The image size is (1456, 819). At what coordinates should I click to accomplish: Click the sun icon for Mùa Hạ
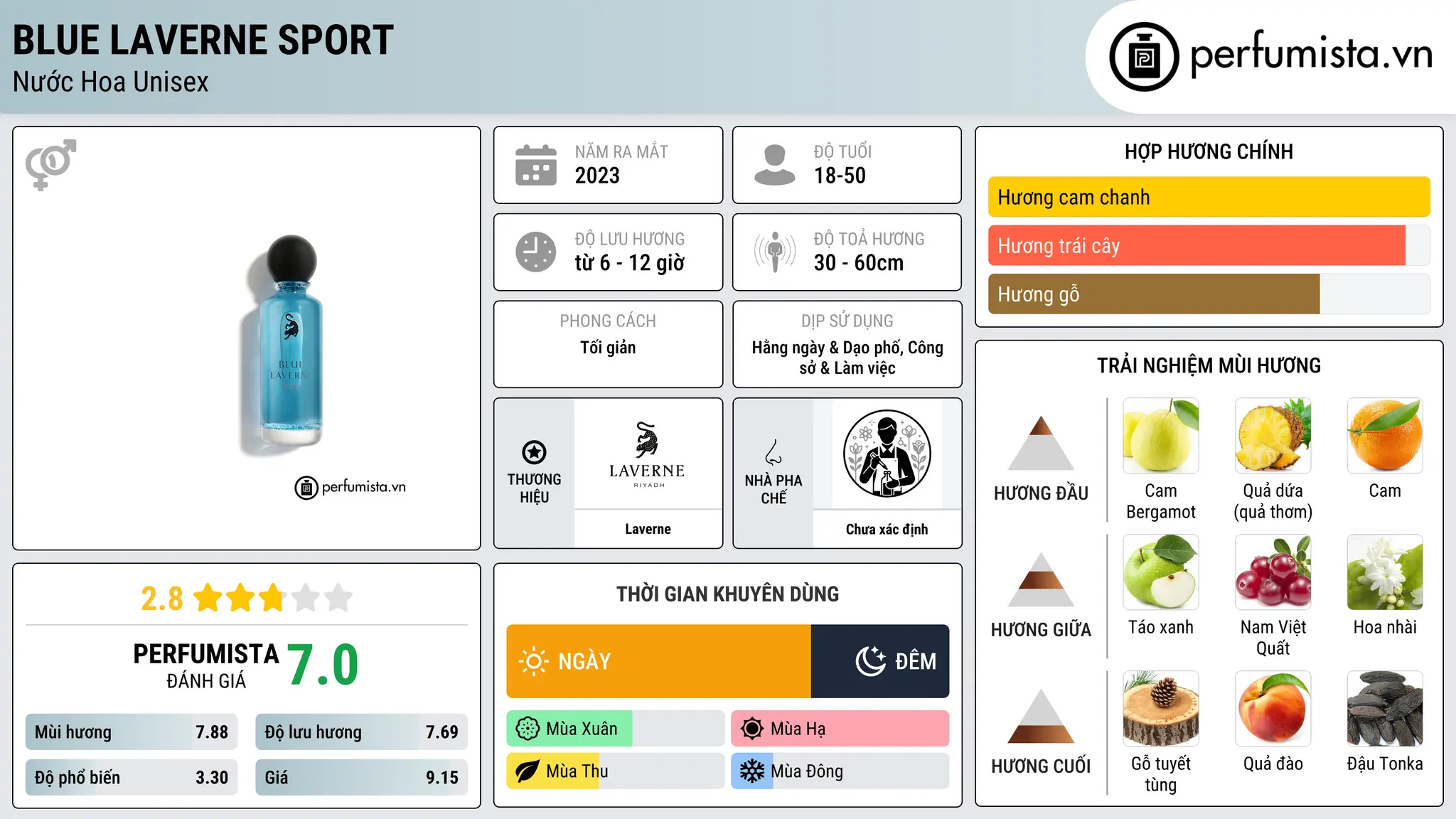[752, 729]
